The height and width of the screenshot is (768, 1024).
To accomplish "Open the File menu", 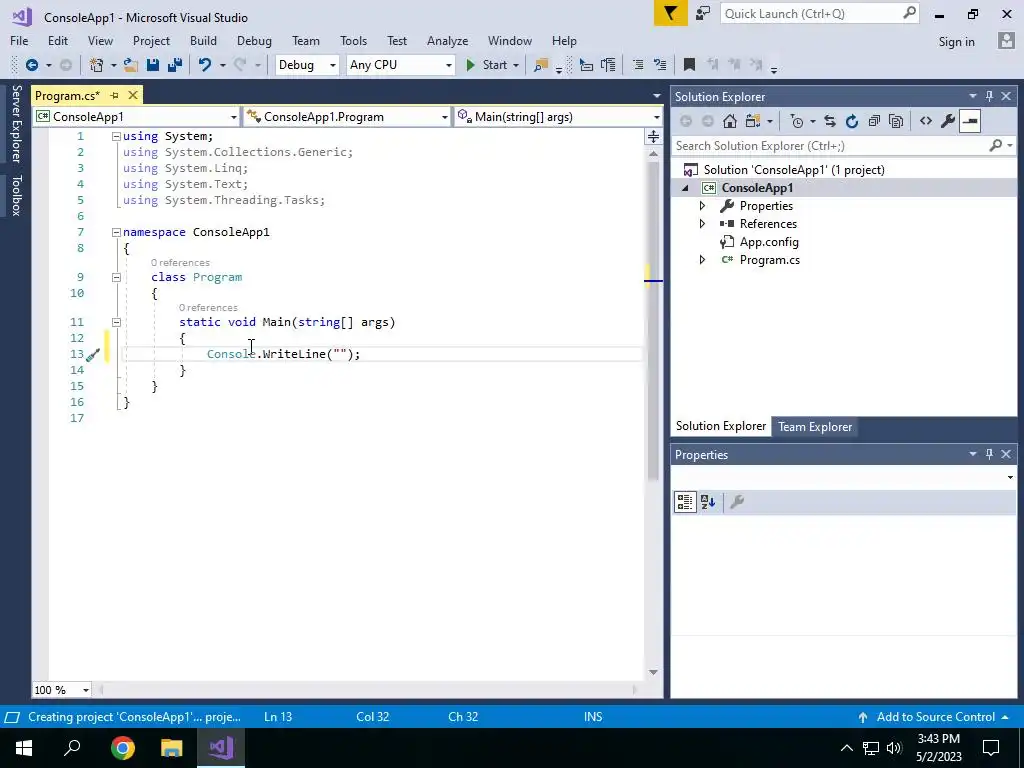I will 19,40.
